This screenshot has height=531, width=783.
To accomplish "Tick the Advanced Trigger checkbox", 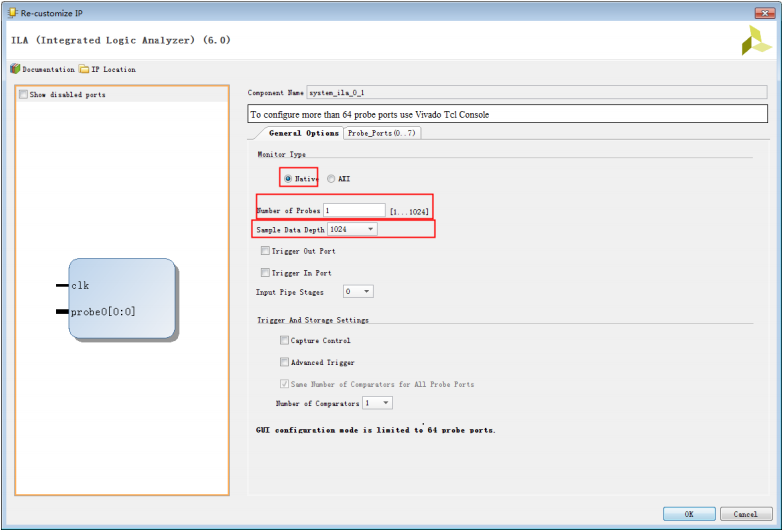I will tap(284, 362).
